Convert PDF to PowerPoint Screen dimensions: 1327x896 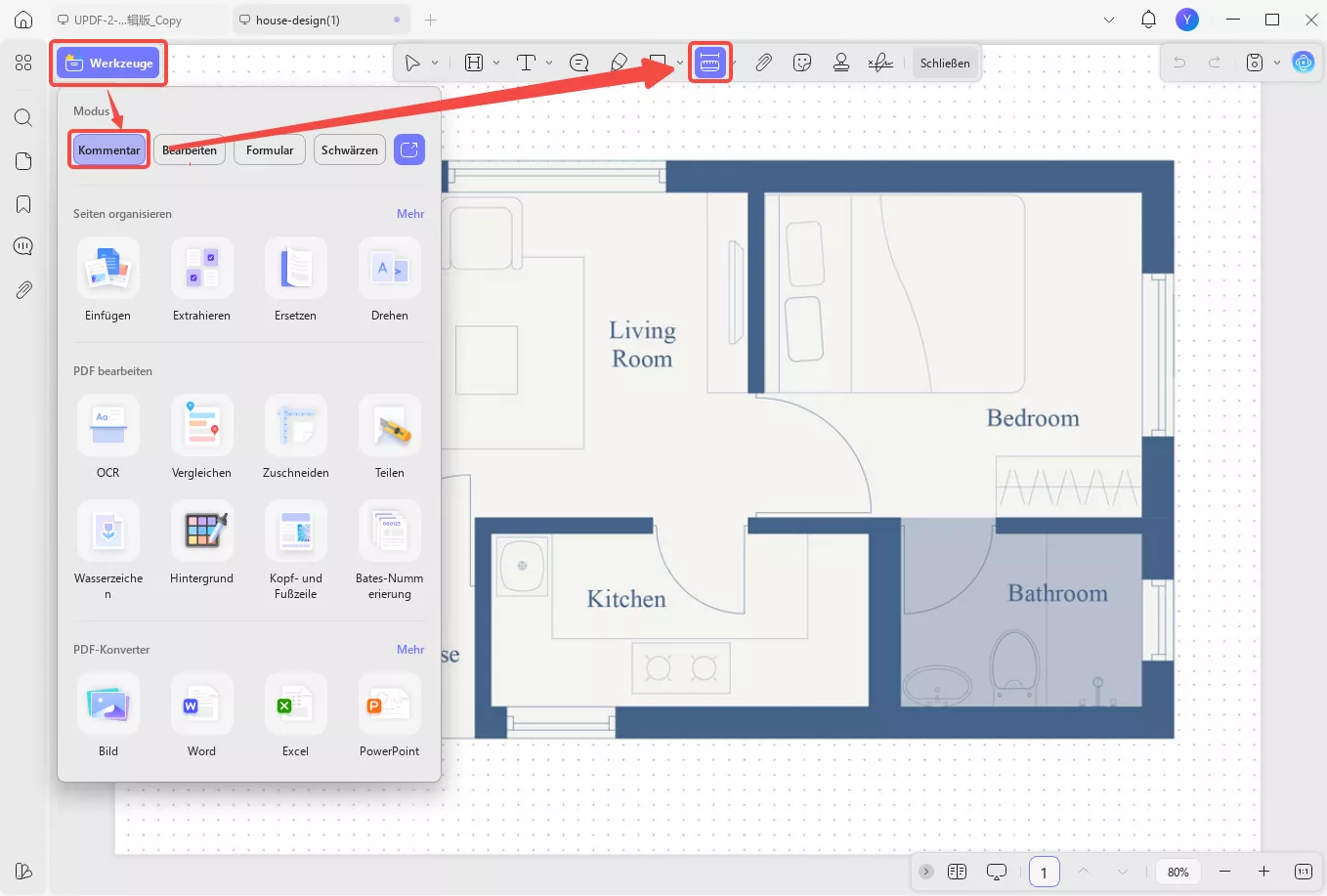tap(390, 716)
